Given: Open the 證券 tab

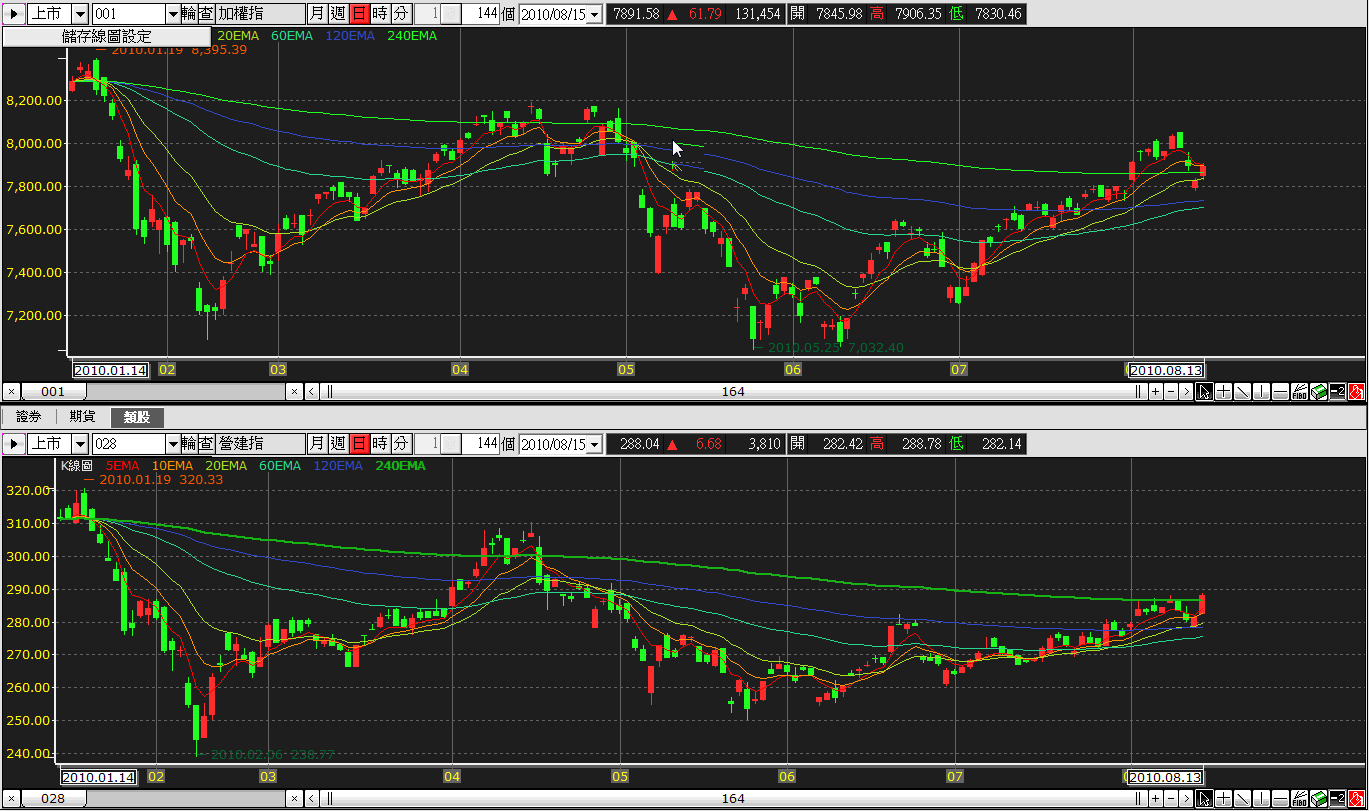Looking at the screenshot, I should [28, 417].
